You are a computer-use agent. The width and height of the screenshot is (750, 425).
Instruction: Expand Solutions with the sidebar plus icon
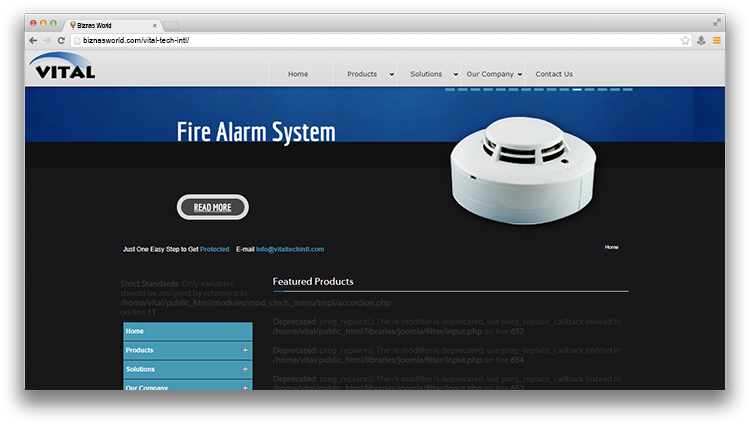(245, 369)
